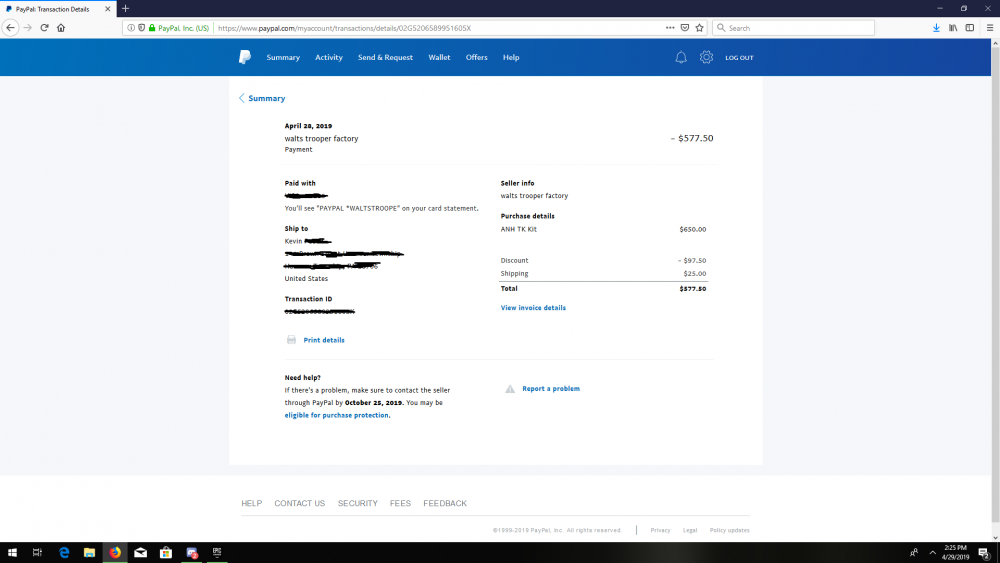Show site security padlock info
Viewport: 1000px width, 563px height.
[x=152, y=27]
